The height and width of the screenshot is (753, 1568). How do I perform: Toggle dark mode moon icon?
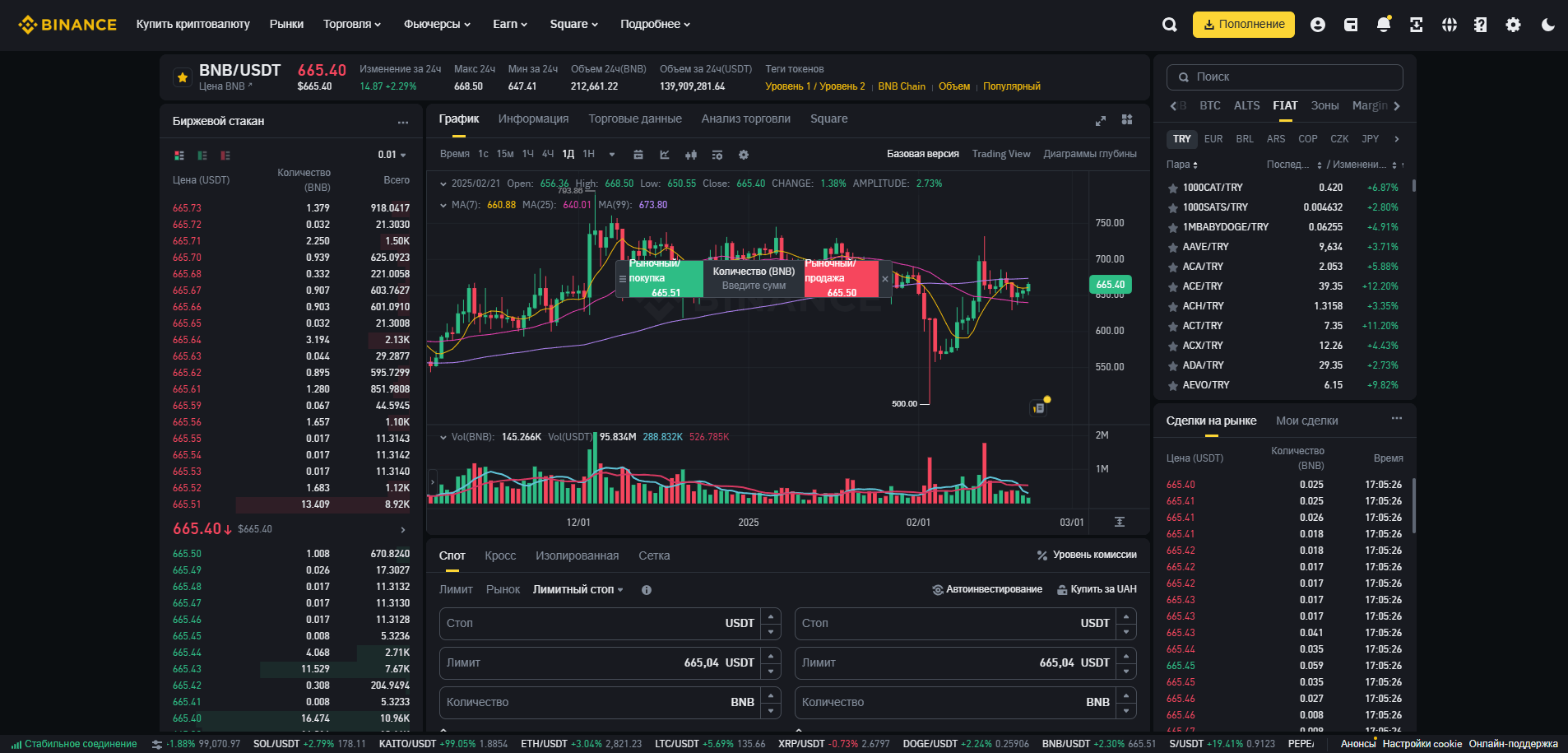tap(1547, 25)
